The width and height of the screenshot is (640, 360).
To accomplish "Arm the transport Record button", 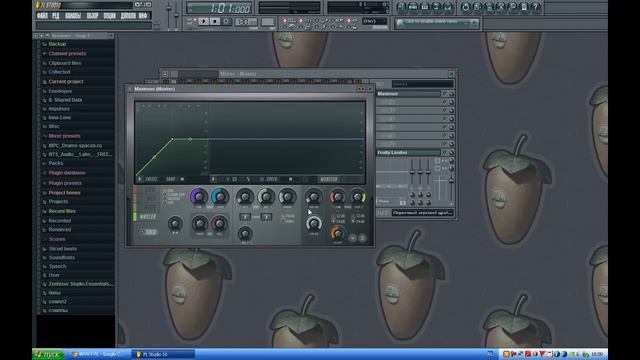I will click(226, 21).
